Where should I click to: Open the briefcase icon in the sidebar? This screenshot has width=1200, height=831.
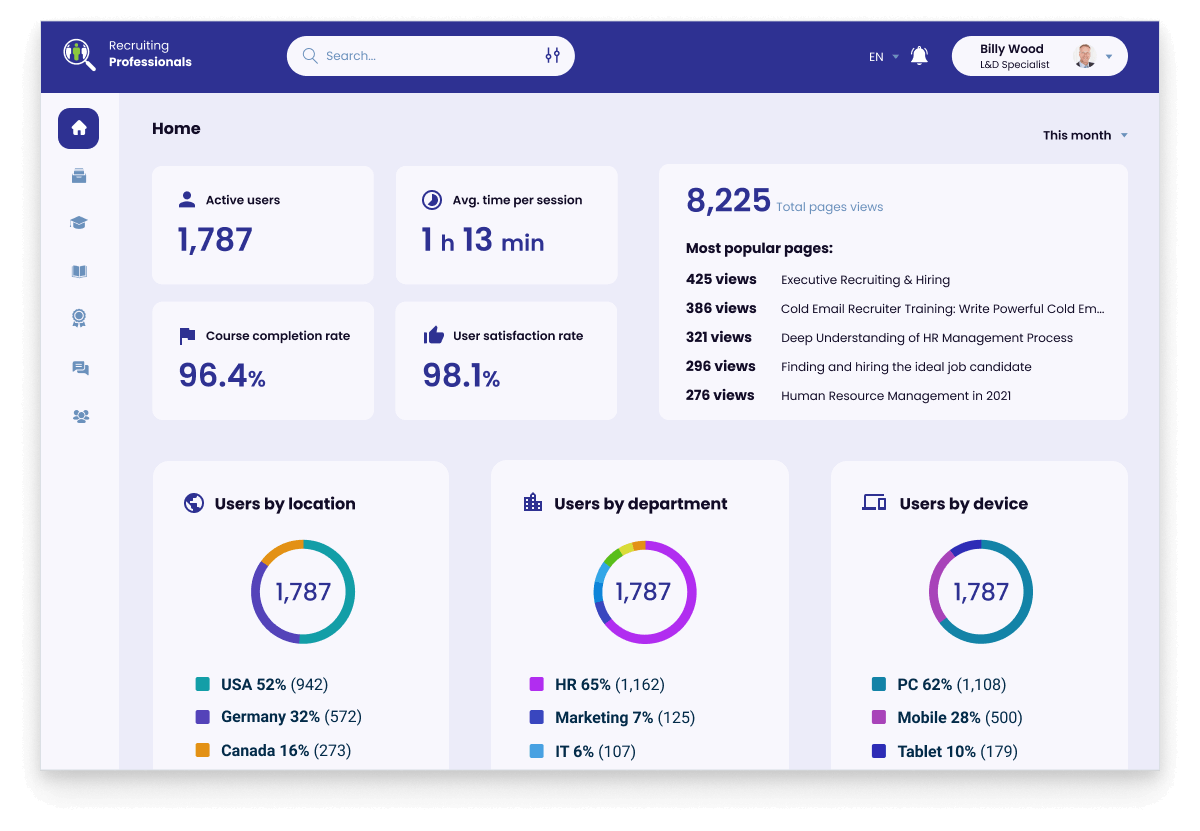point(79,176)
